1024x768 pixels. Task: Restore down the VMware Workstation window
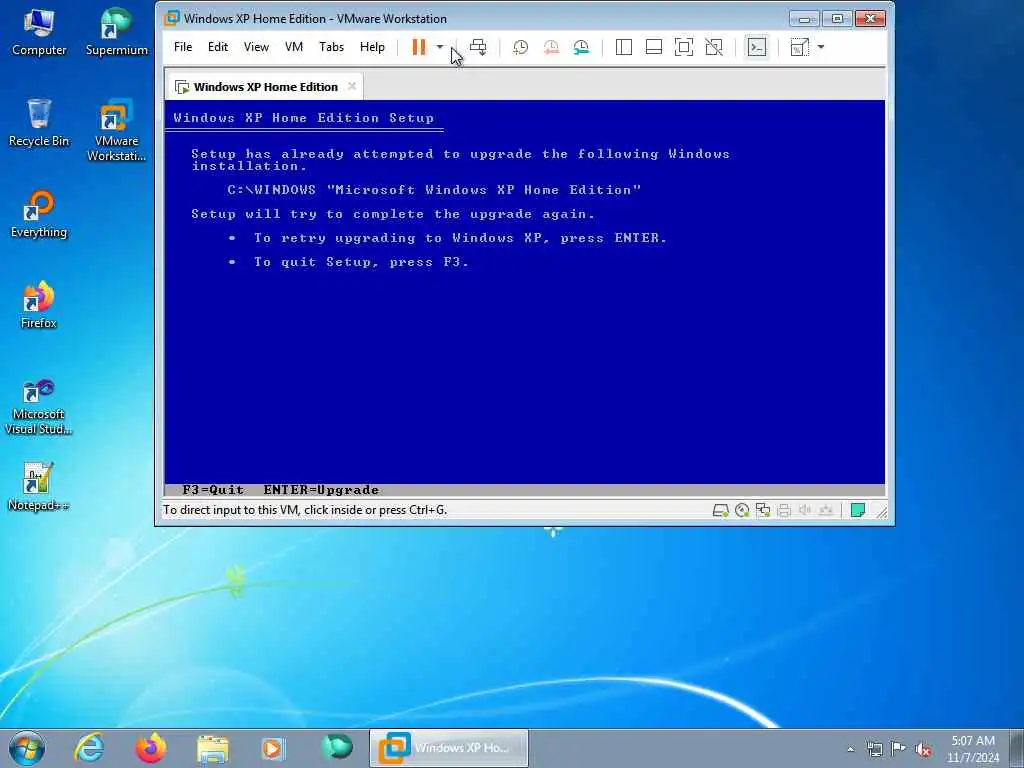(x=837, y=19)
